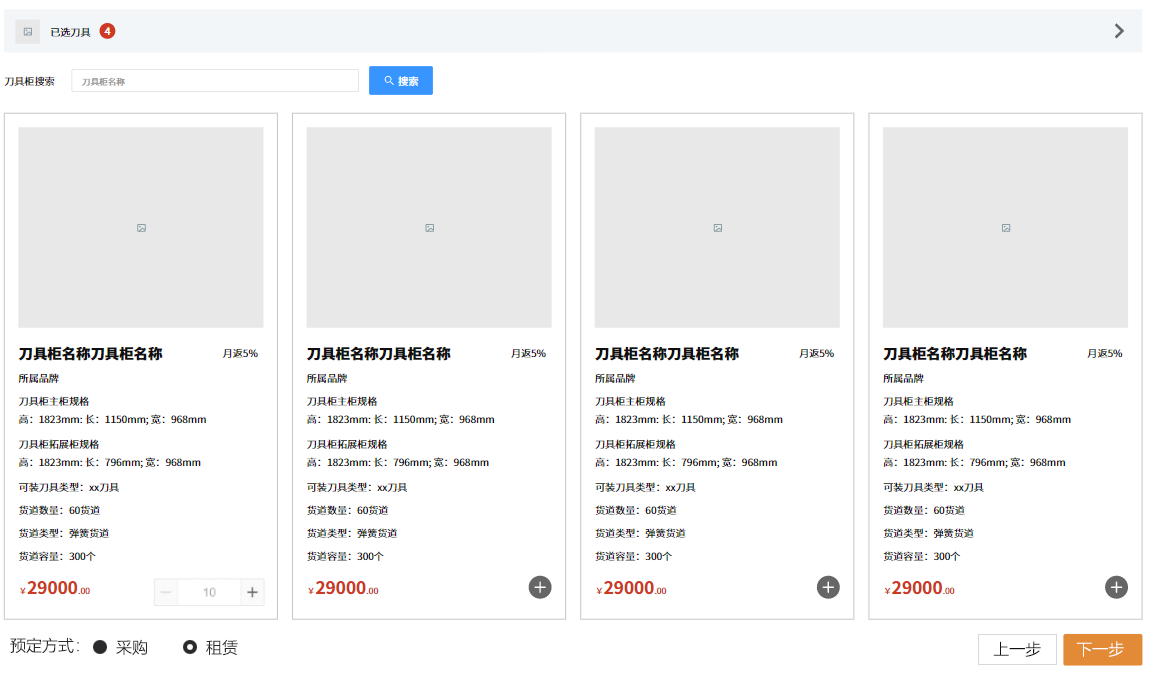Click the plus icon on fourth cabinet card
This screenshot has height=674, width=1152.
tap(1116, 587)
